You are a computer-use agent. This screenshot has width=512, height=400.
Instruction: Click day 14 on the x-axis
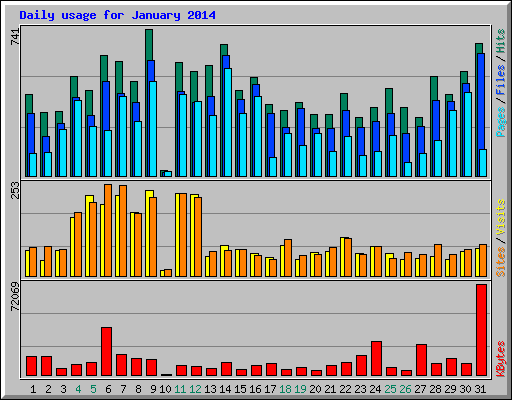(225, 389)
